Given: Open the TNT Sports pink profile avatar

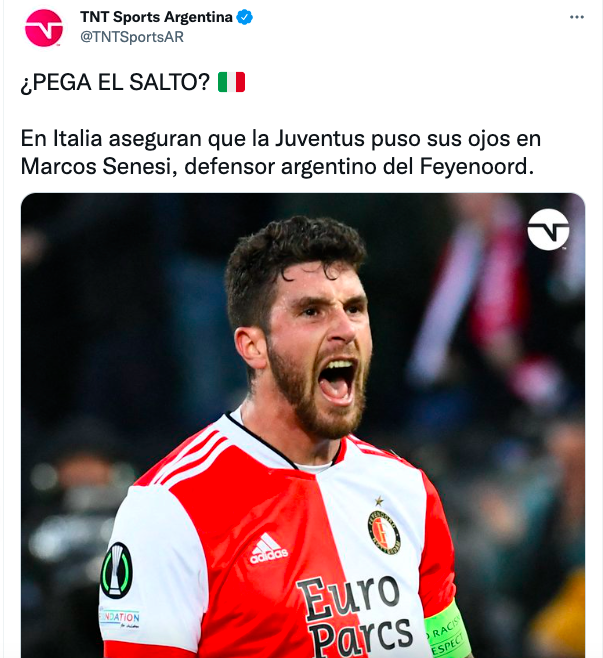Looking at the screenshot, I should click(44, 28).
